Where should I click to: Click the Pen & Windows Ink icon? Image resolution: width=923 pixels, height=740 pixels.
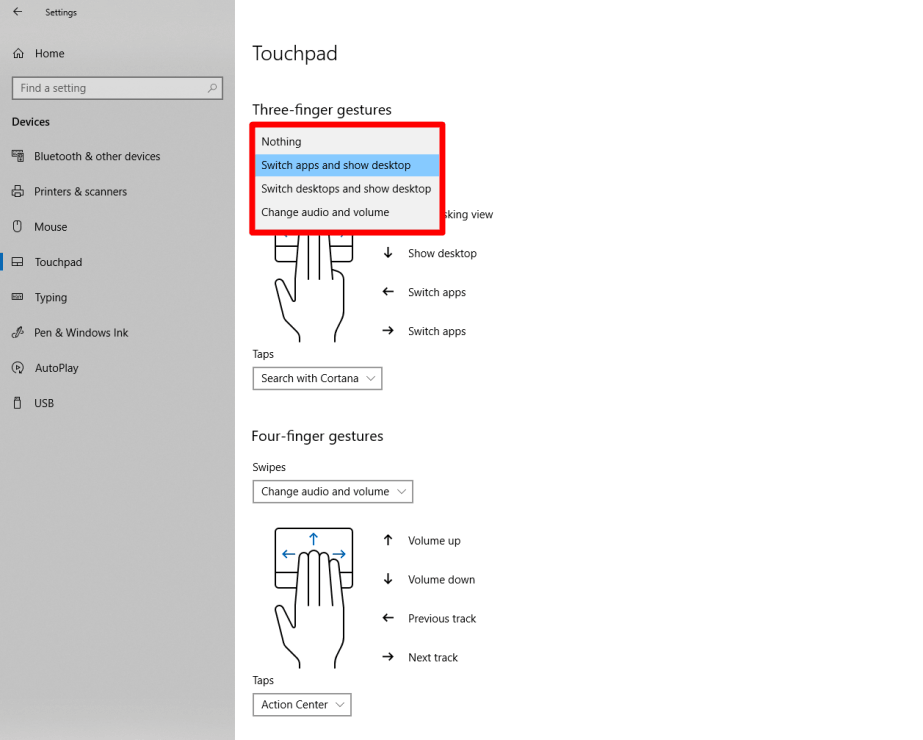(x=18, y=333)
